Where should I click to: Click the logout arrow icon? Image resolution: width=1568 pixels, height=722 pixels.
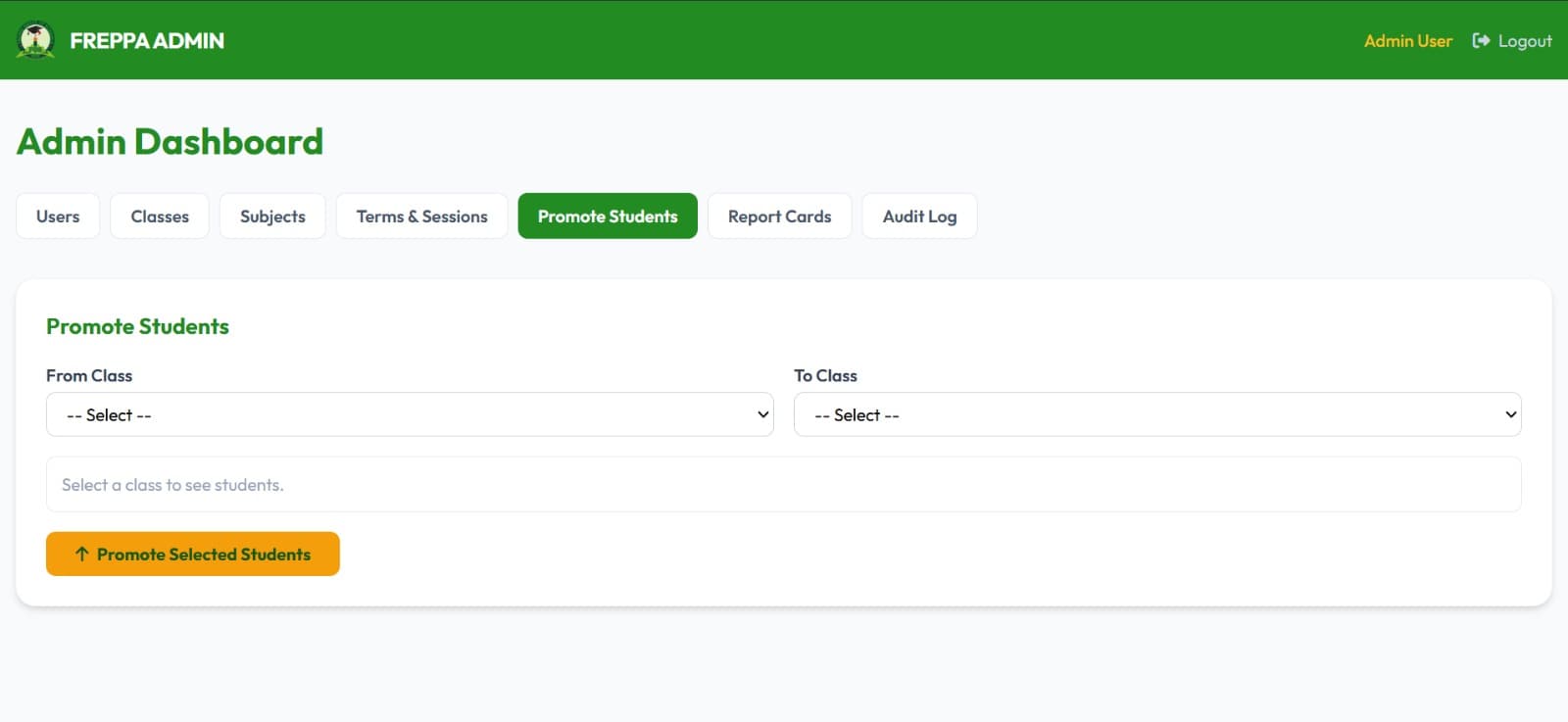point(1481,40)
